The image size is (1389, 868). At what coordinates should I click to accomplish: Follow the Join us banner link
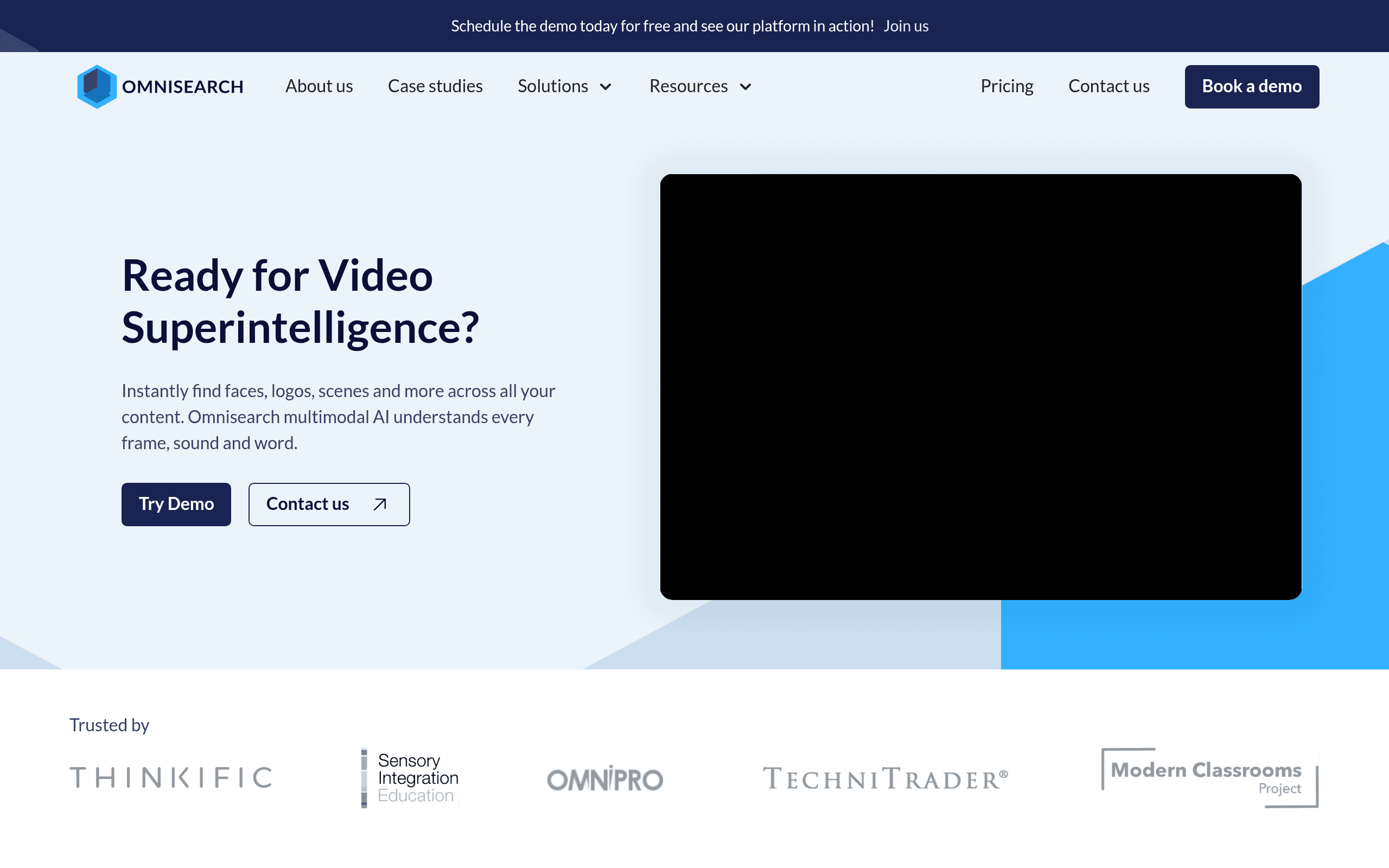click(906, 26)
